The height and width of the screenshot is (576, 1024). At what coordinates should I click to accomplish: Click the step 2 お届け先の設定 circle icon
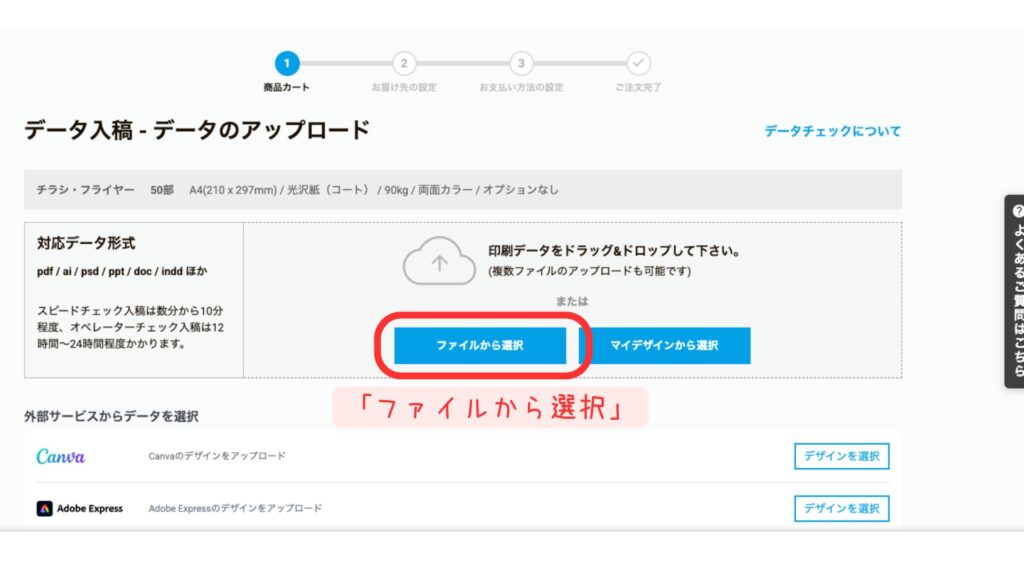coord(404,62)
